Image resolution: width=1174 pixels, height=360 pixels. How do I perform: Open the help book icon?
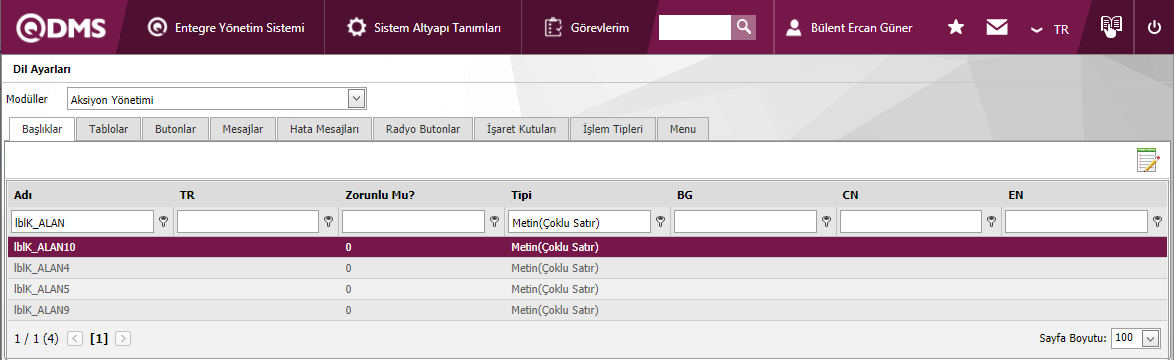tap(1111, 27)
